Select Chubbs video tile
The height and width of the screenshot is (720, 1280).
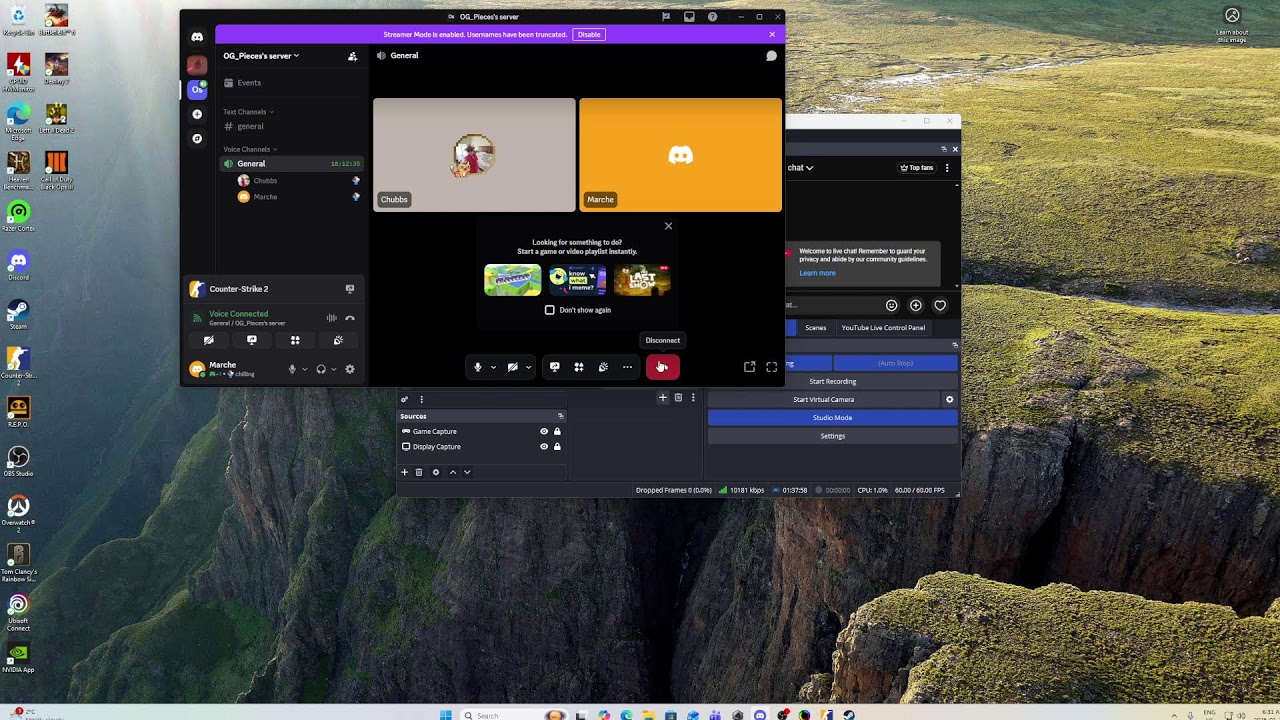474,155
